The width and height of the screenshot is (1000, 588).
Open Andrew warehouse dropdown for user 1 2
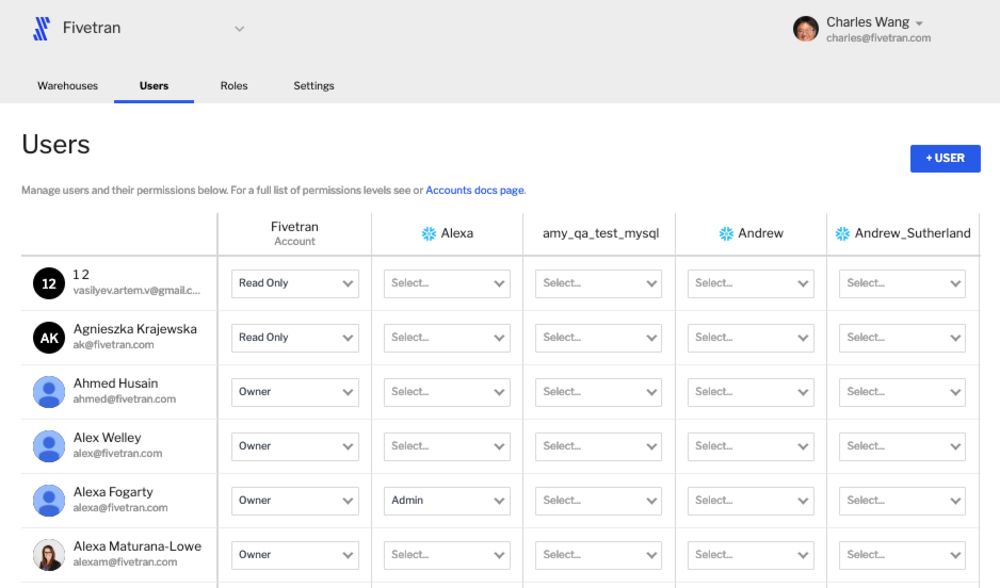(x=751, y=283)
